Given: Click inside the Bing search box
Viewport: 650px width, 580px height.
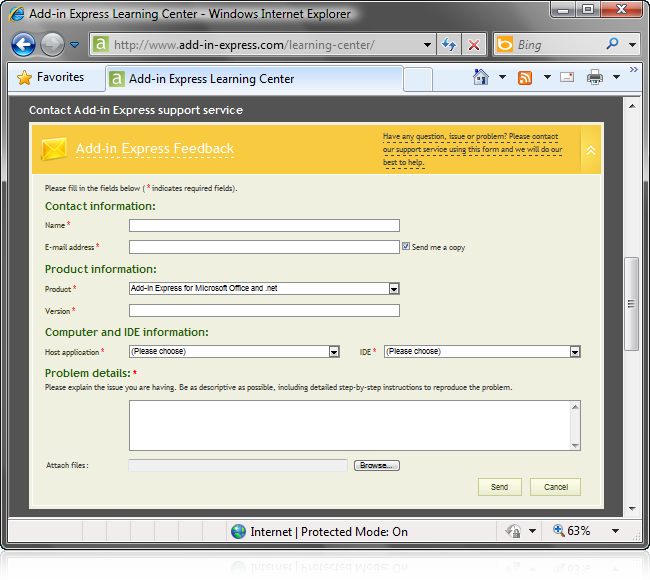Looking at the screenshot, I should [x=558, y=44].
